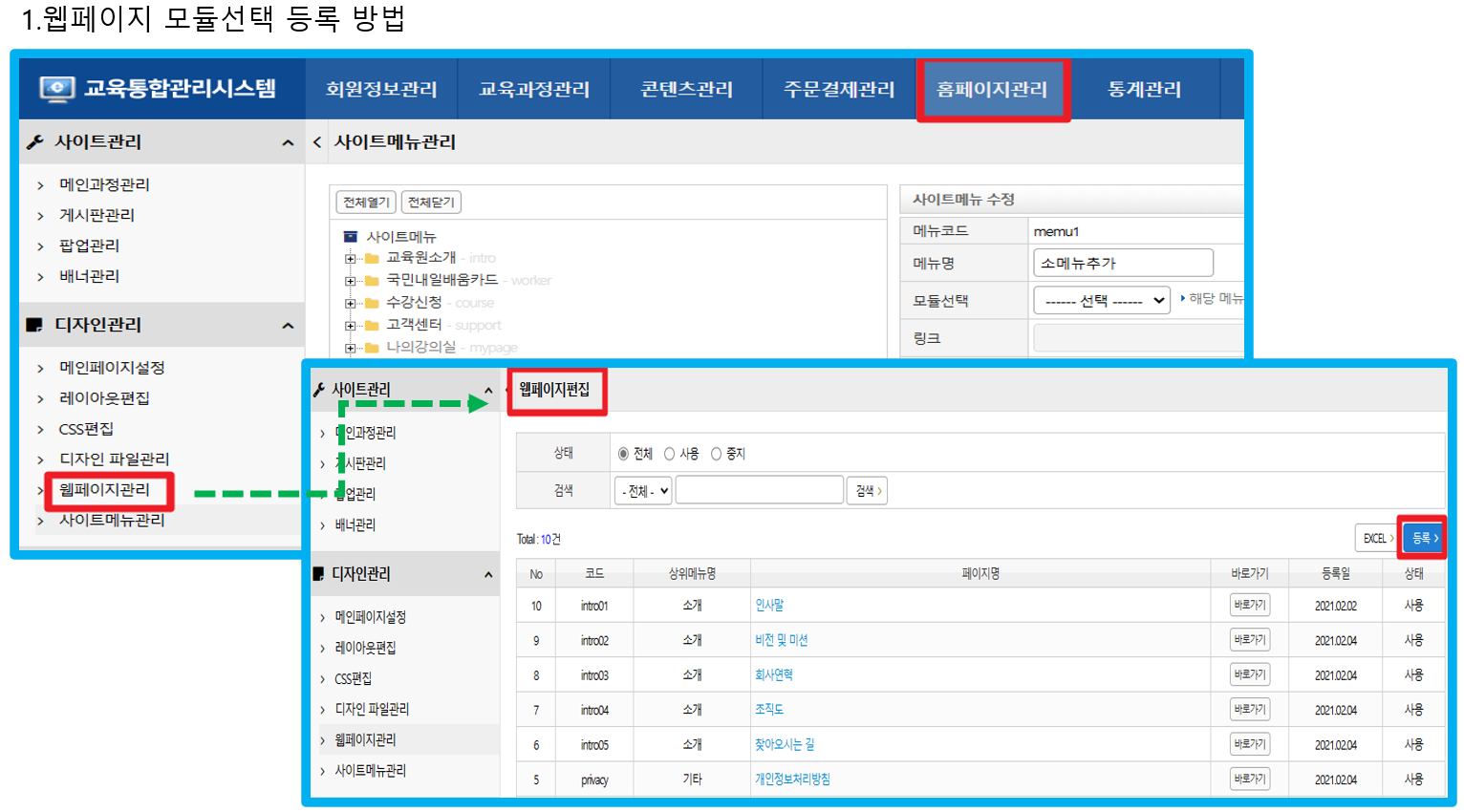The height and width of the screenshot is (812, 1464).
Task: Click the 수강신청 folder icon
Action: (x=372, y=303)
